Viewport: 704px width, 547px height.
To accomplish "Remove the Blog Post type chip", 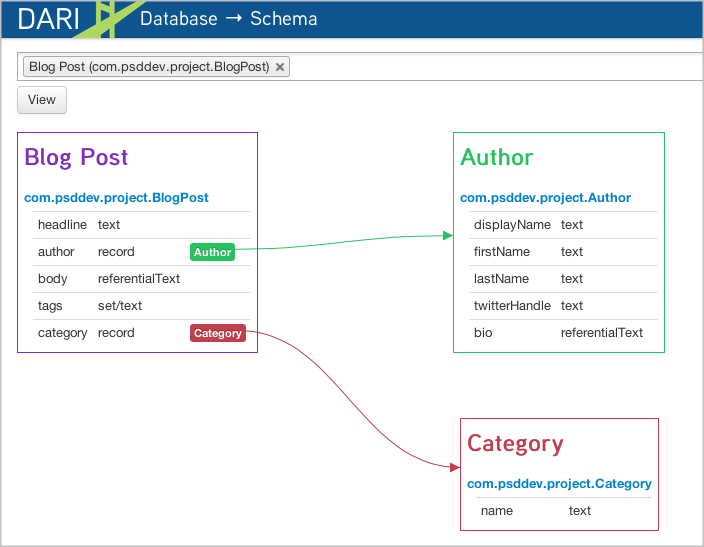I will 280,67.
